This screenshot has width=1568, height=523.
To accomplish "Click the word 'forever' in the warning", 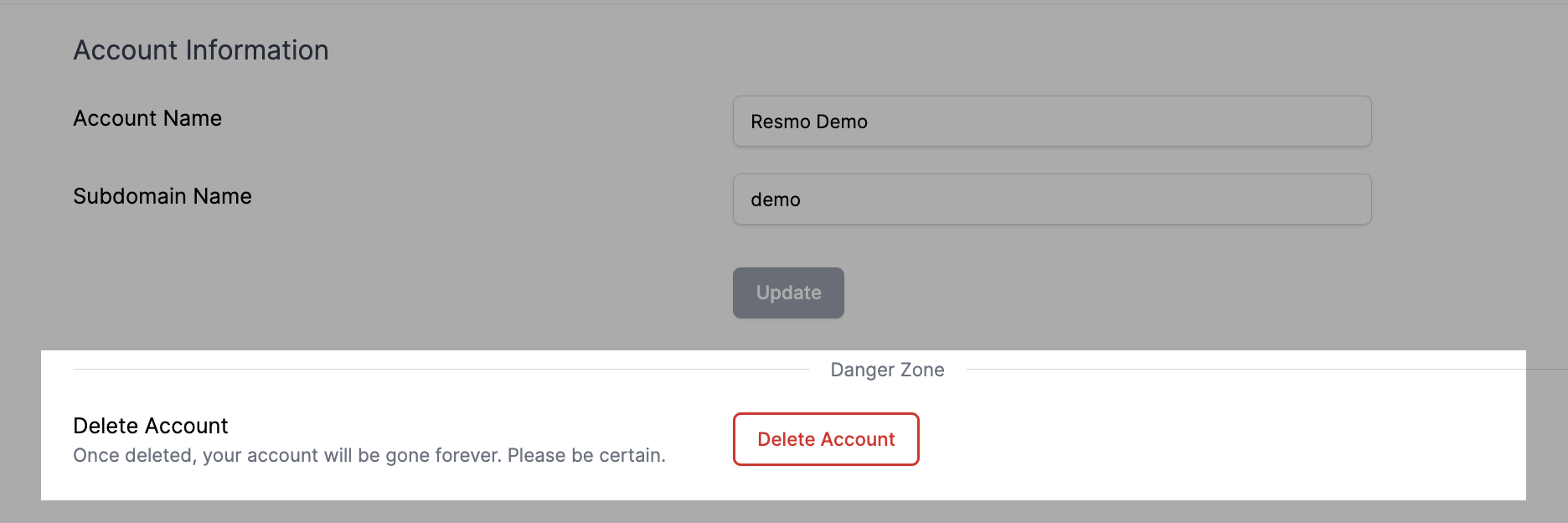I will (x=467, y=455).
